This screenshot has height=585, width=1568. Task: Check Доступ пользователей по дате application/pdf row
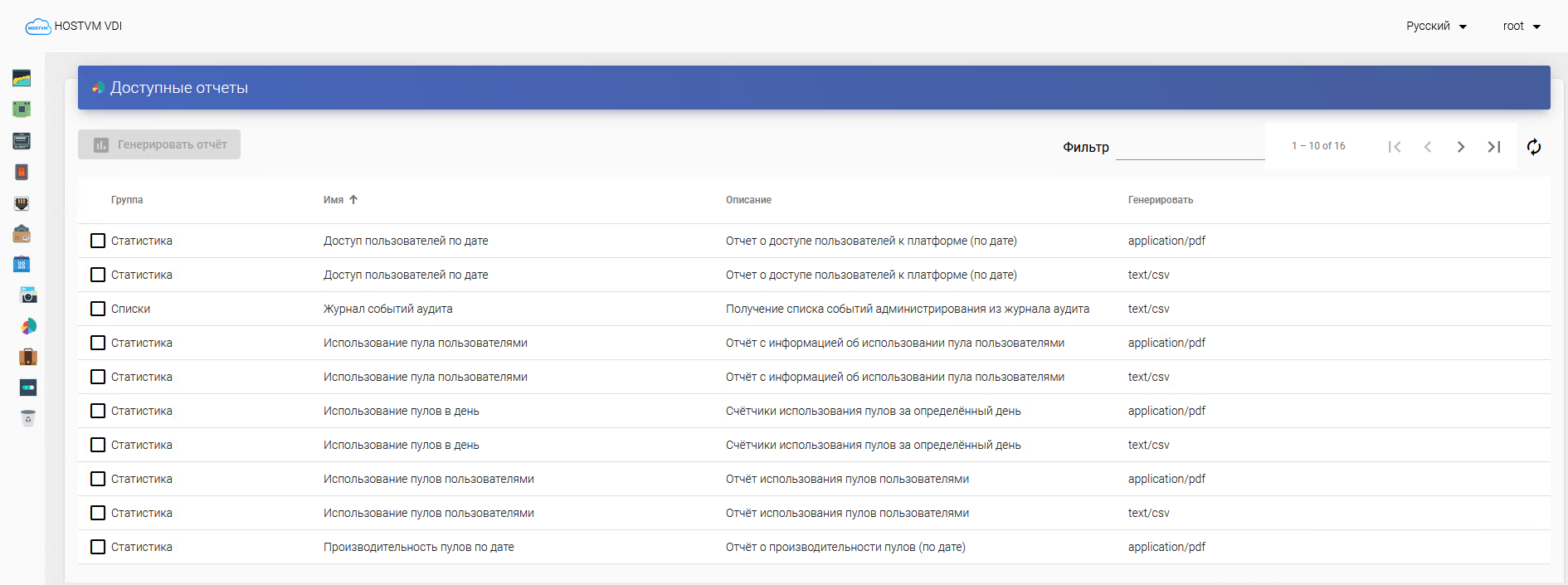(98, 241)
